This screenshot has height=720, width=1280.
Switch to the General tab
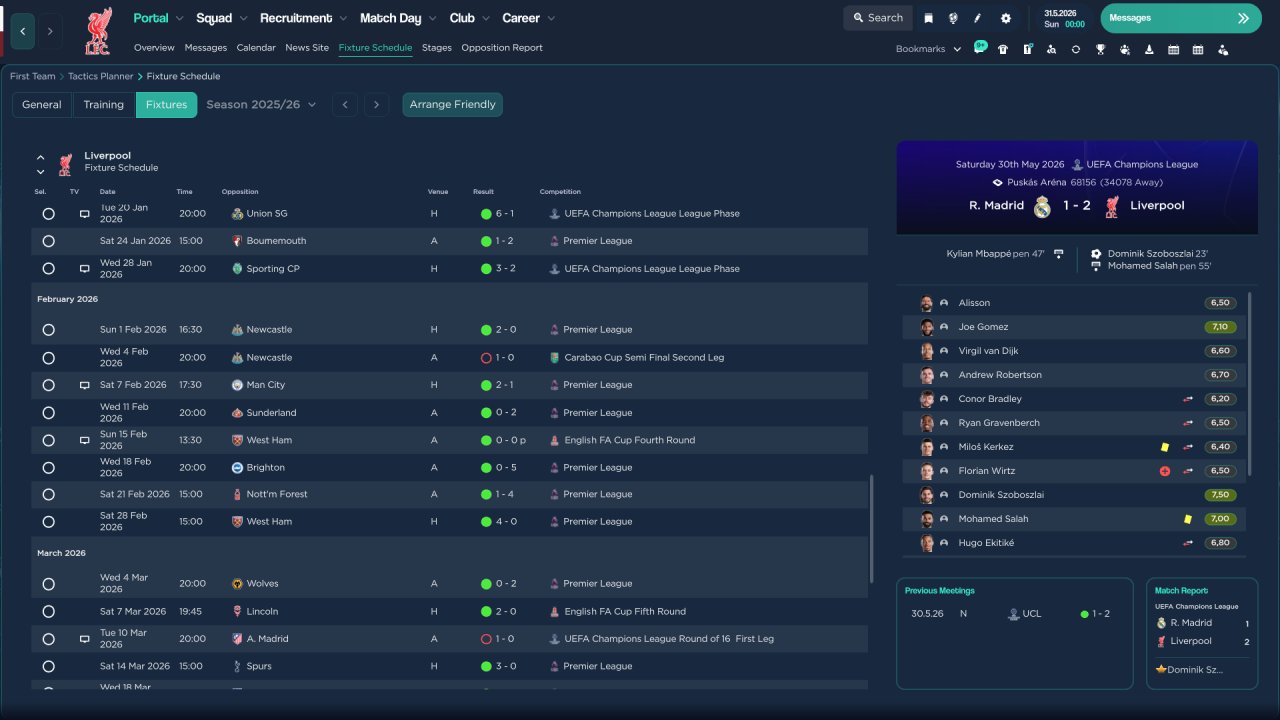pos(42,105)
